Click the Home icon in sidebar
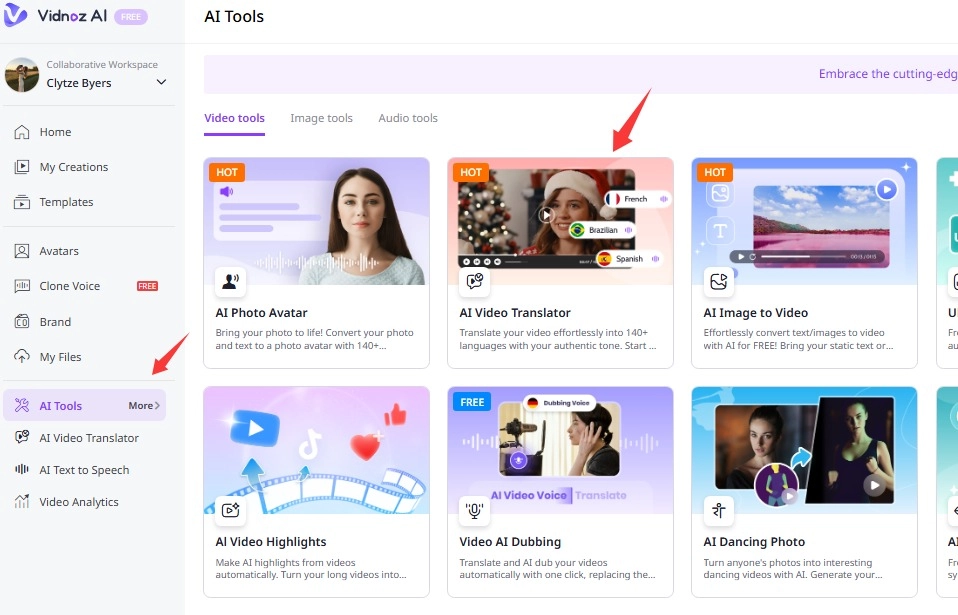 (21, 132)
